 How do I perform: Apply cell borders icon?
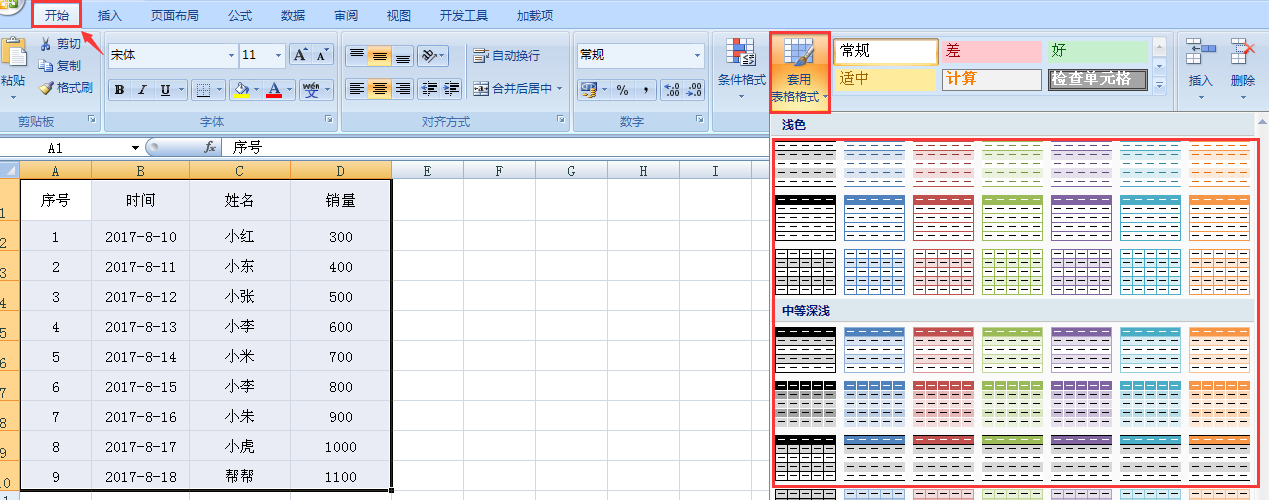tap(201, 90)
